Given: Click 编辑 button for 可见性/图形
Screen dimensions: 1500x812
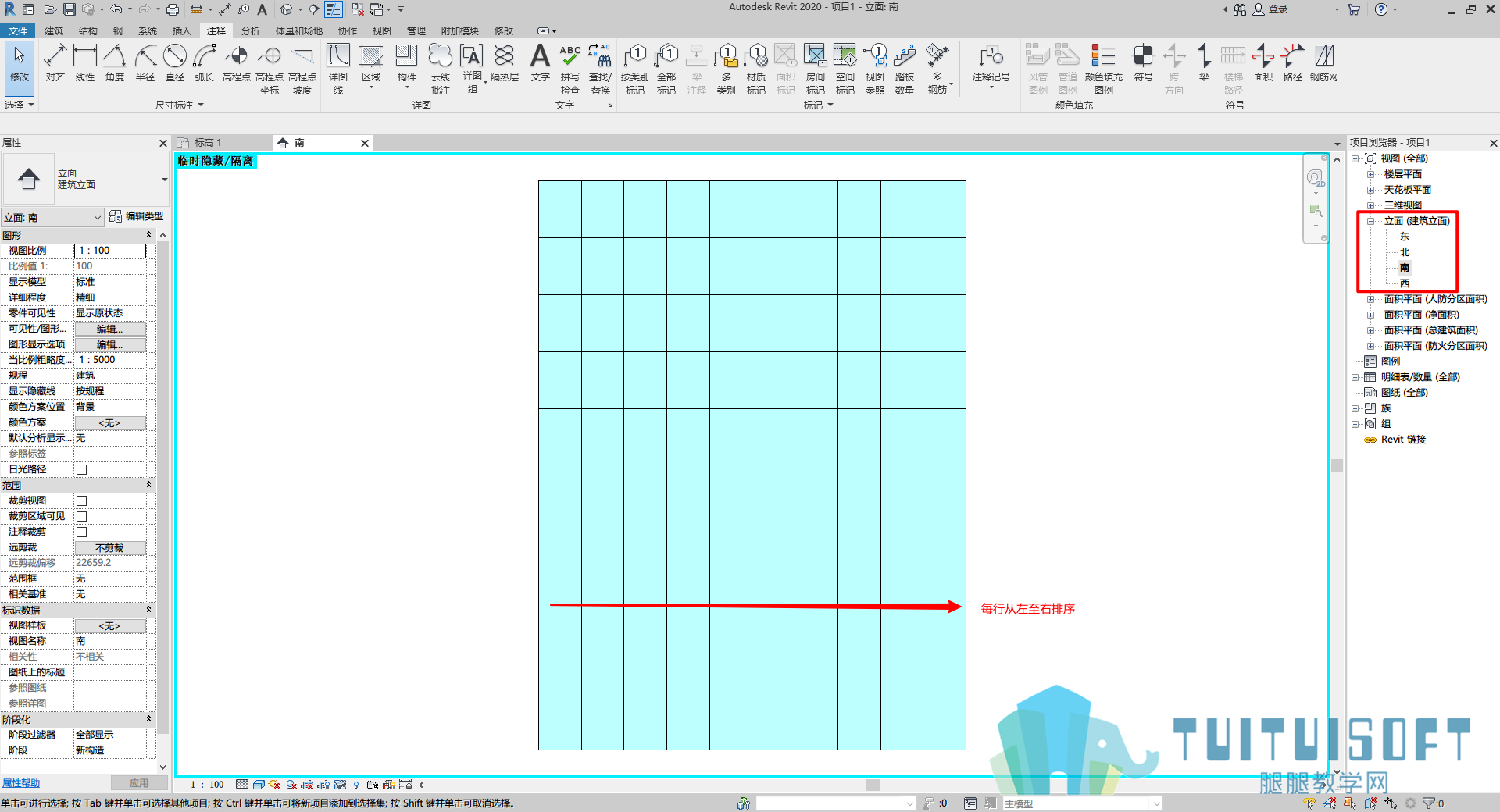Looking at the screenshot, I should tap(109, 329).
